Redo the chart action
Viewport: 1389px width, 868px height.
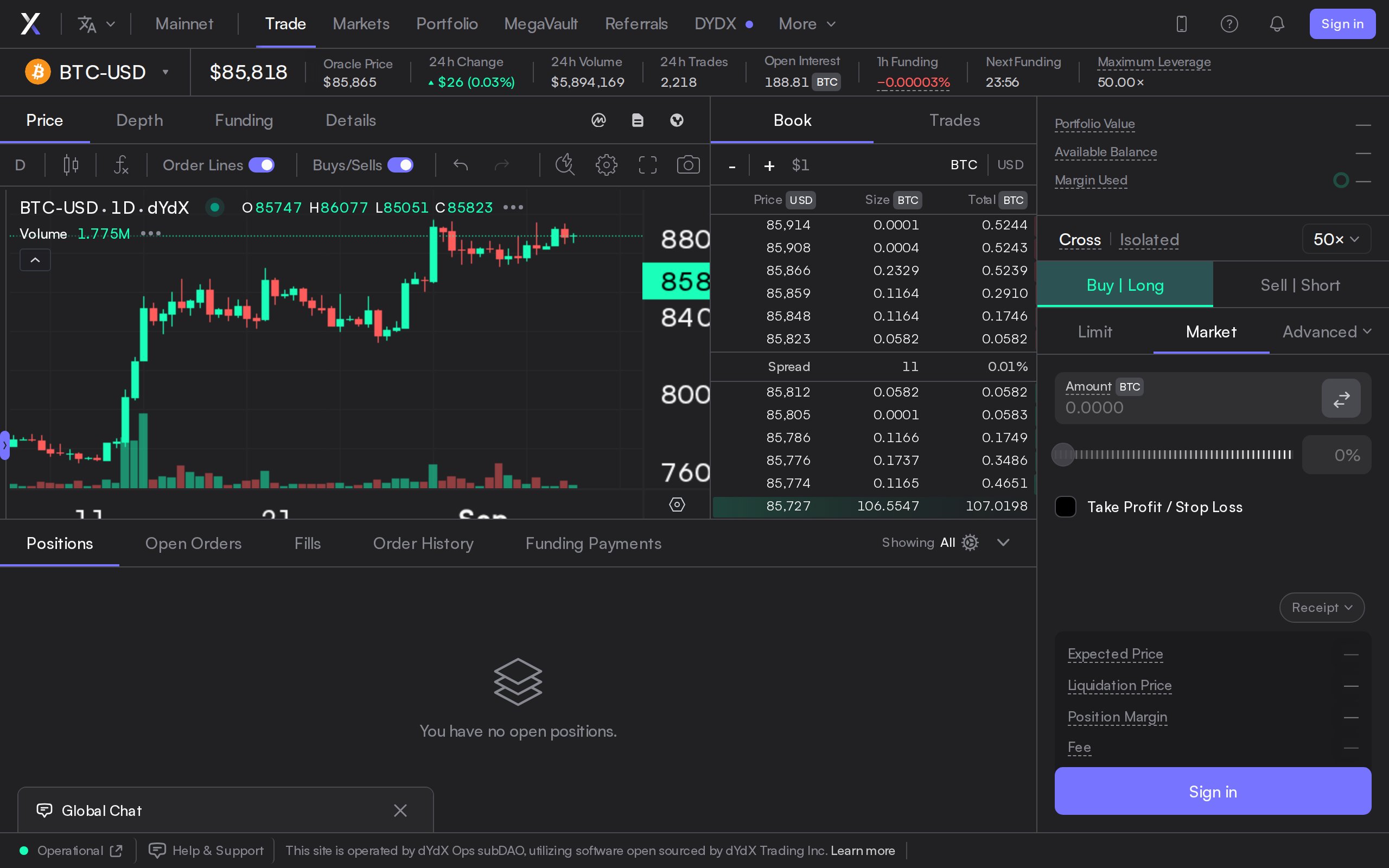click(x=502, y=165)
